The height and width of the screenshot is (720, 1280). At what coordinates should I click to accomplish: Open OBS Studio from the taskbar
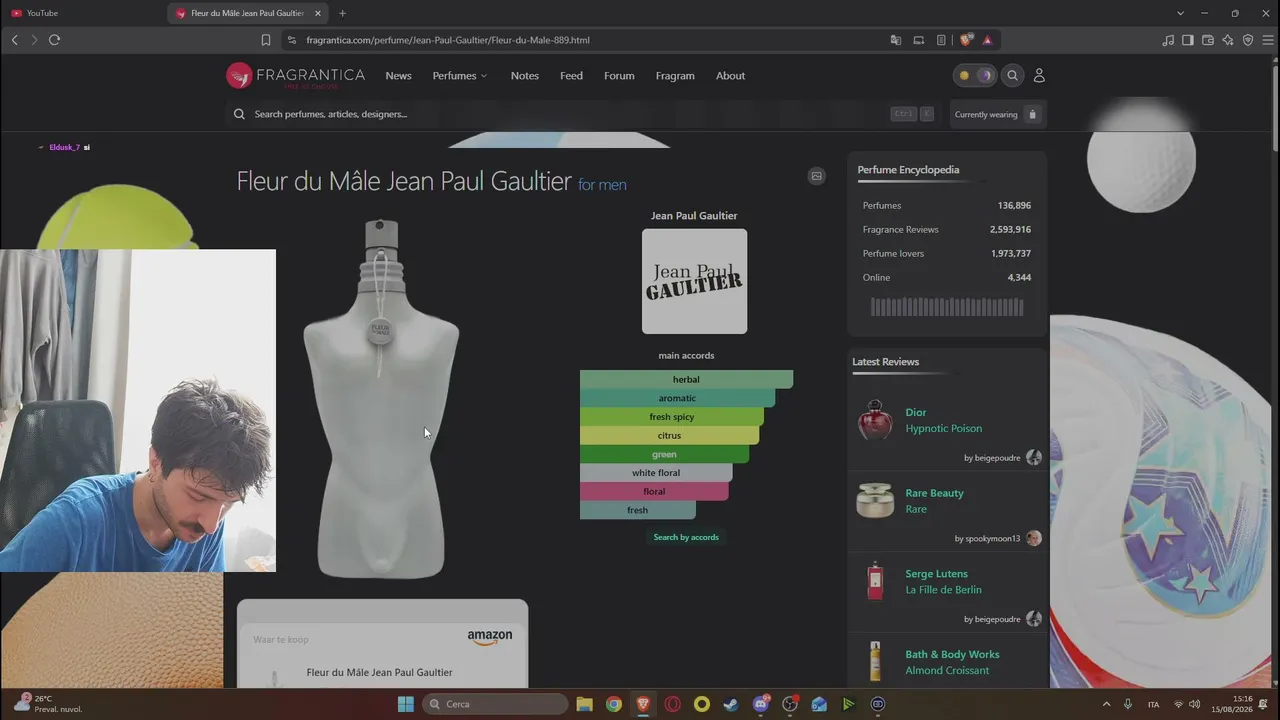(x=790, y=704)
